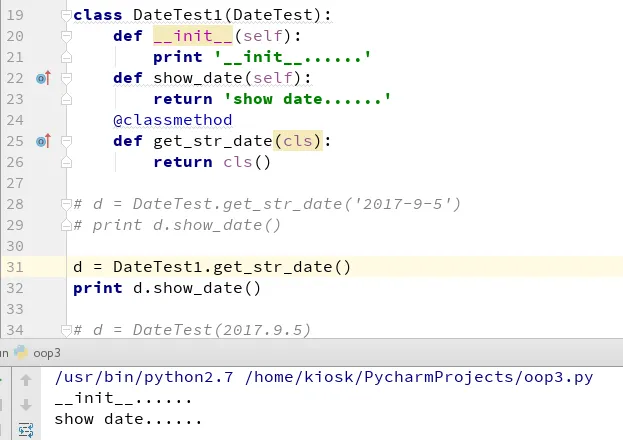Collapse get_str_date fold on line 25
Image resolution: width=623 pixels, height=440 pixels.
tap(66, 141)
